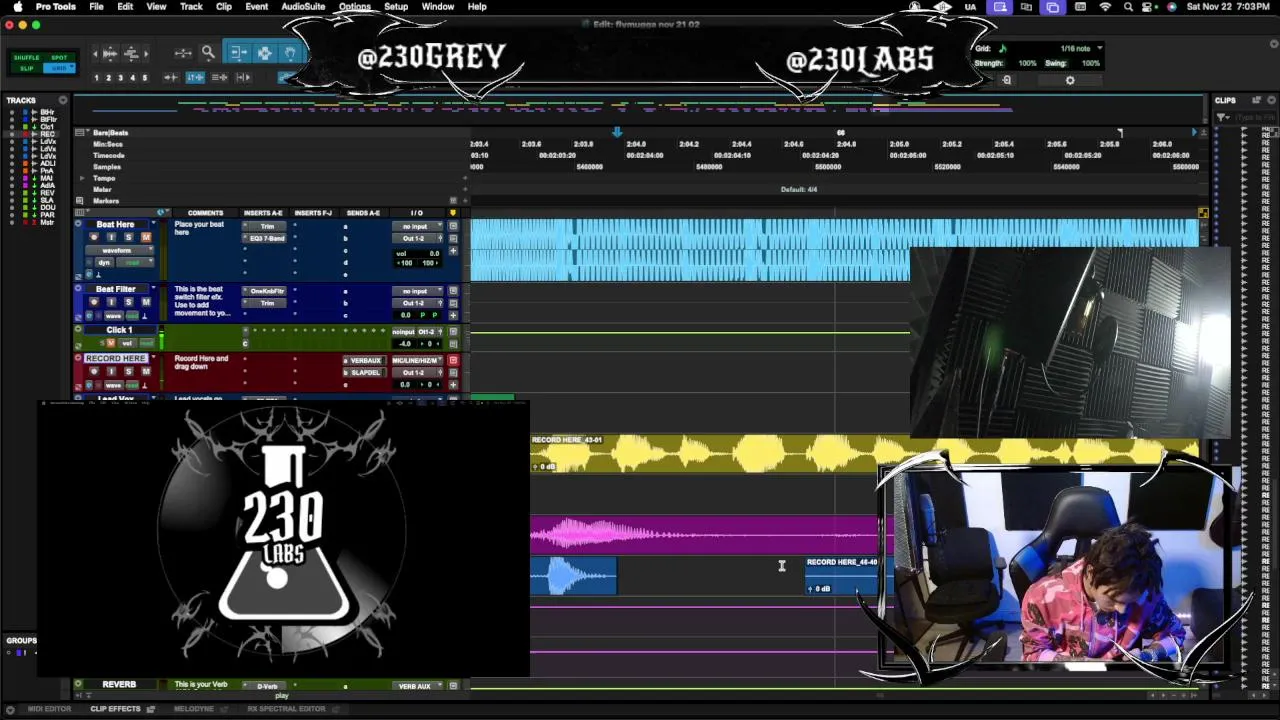This screenshot has width=1280, height=720.
Task: Toggle Tab to Transient button
Action: (x=171, y=77)
